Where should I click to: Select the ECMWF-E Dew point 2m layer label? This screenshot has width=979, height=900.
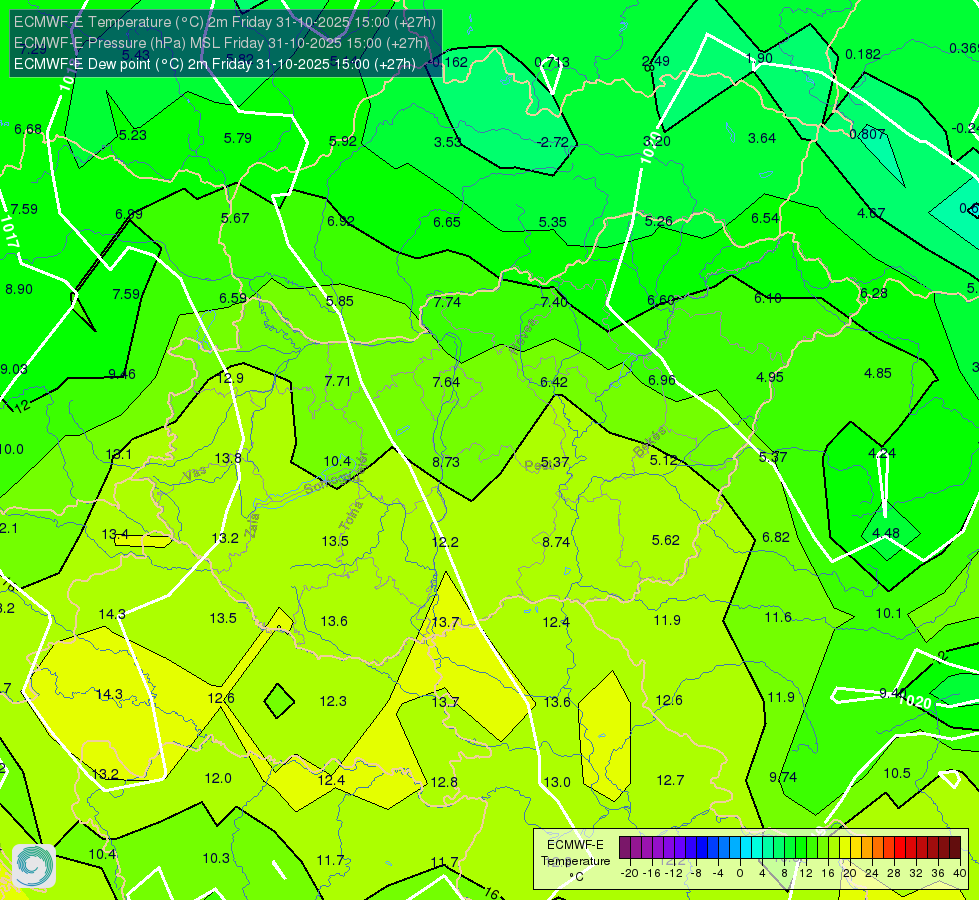(x=215, y=64)
